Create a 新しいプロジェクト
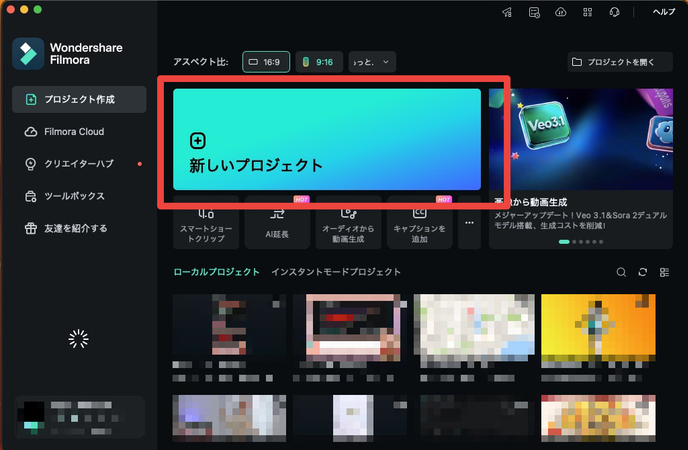The image size is (688, 450). pyautogui.click(x=327, y=139)
